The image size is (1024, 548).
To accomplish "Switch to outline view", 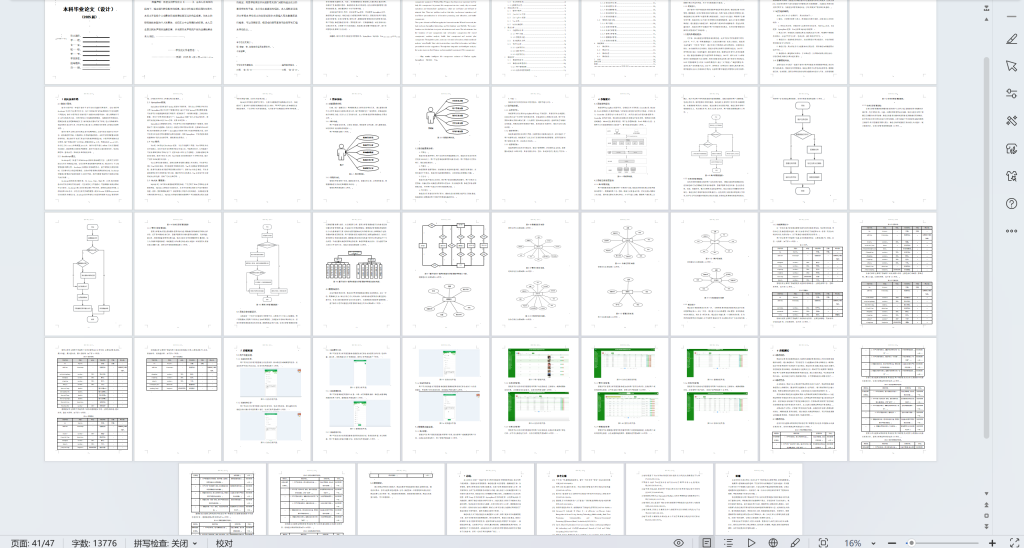I will pos(729,543).
